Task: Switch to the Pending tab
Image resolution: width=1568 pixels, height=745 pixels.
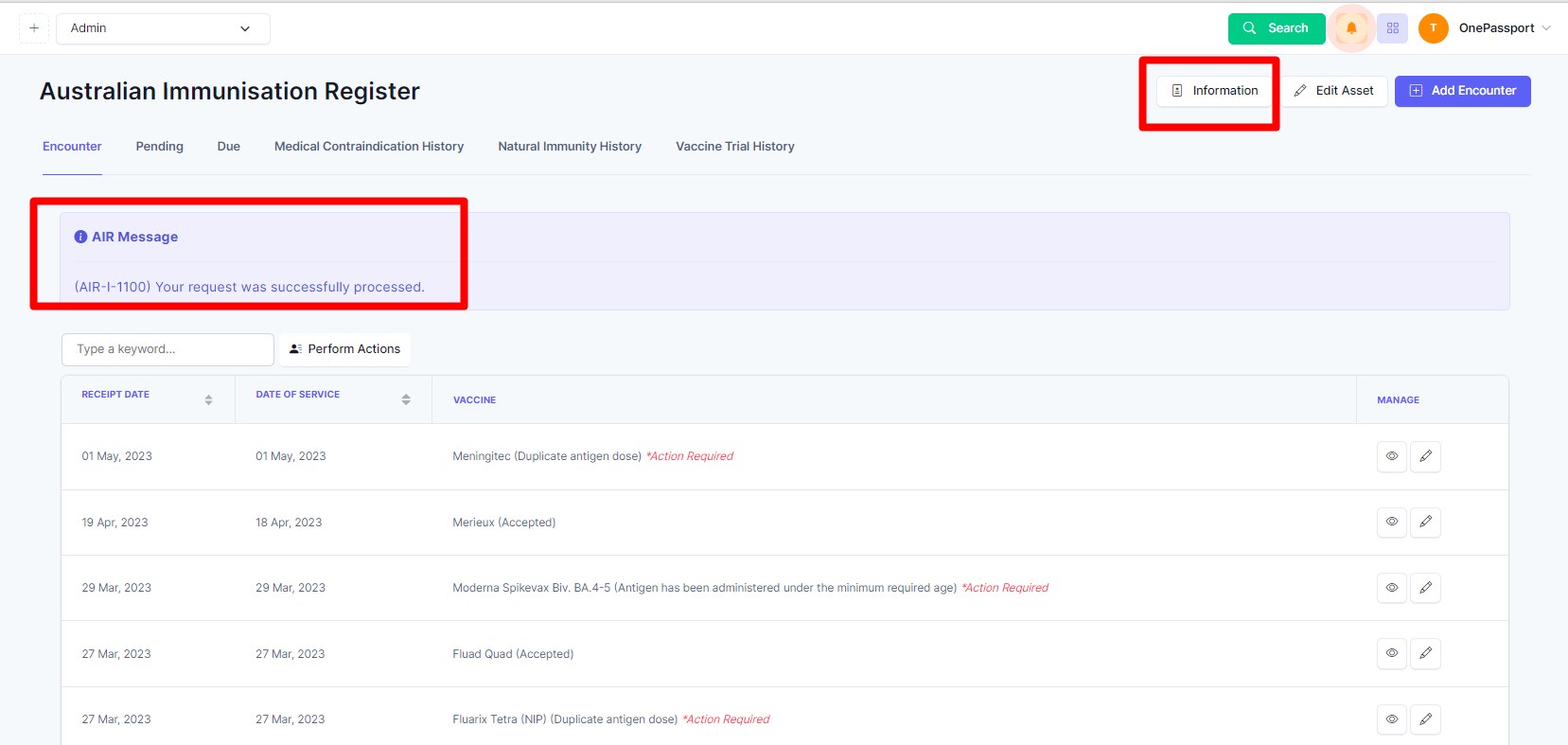Action: coord(159,147)
